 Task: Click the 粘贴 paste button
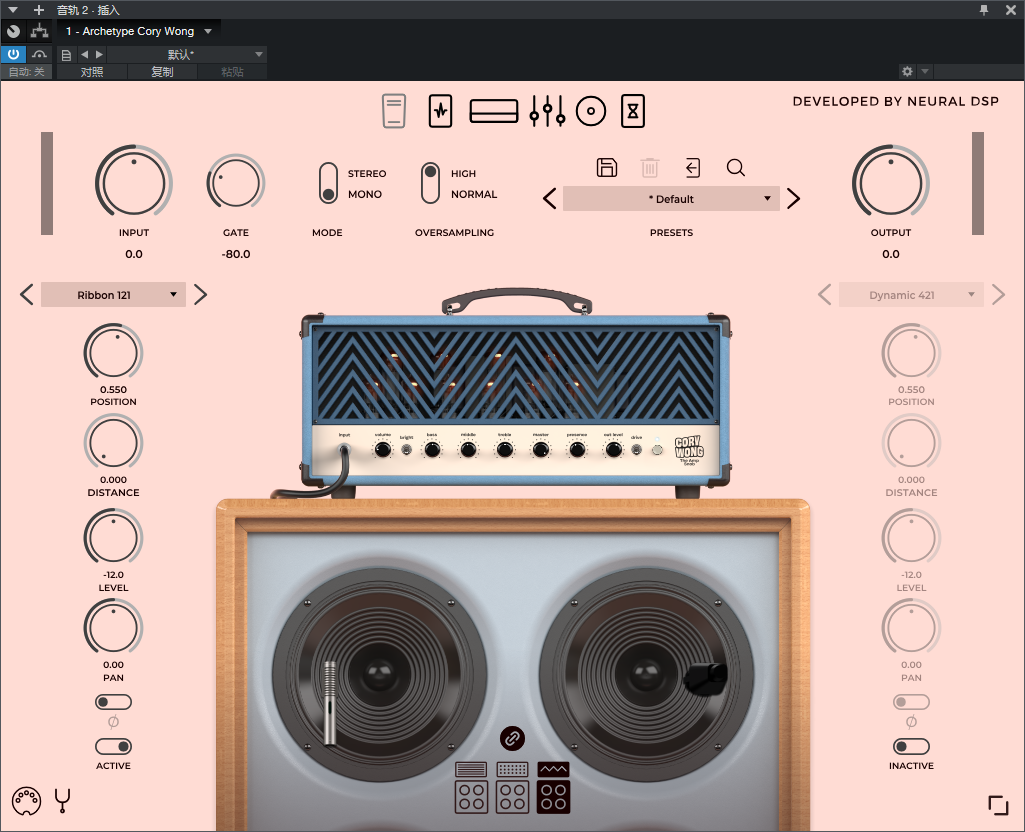tap(232, 72)
